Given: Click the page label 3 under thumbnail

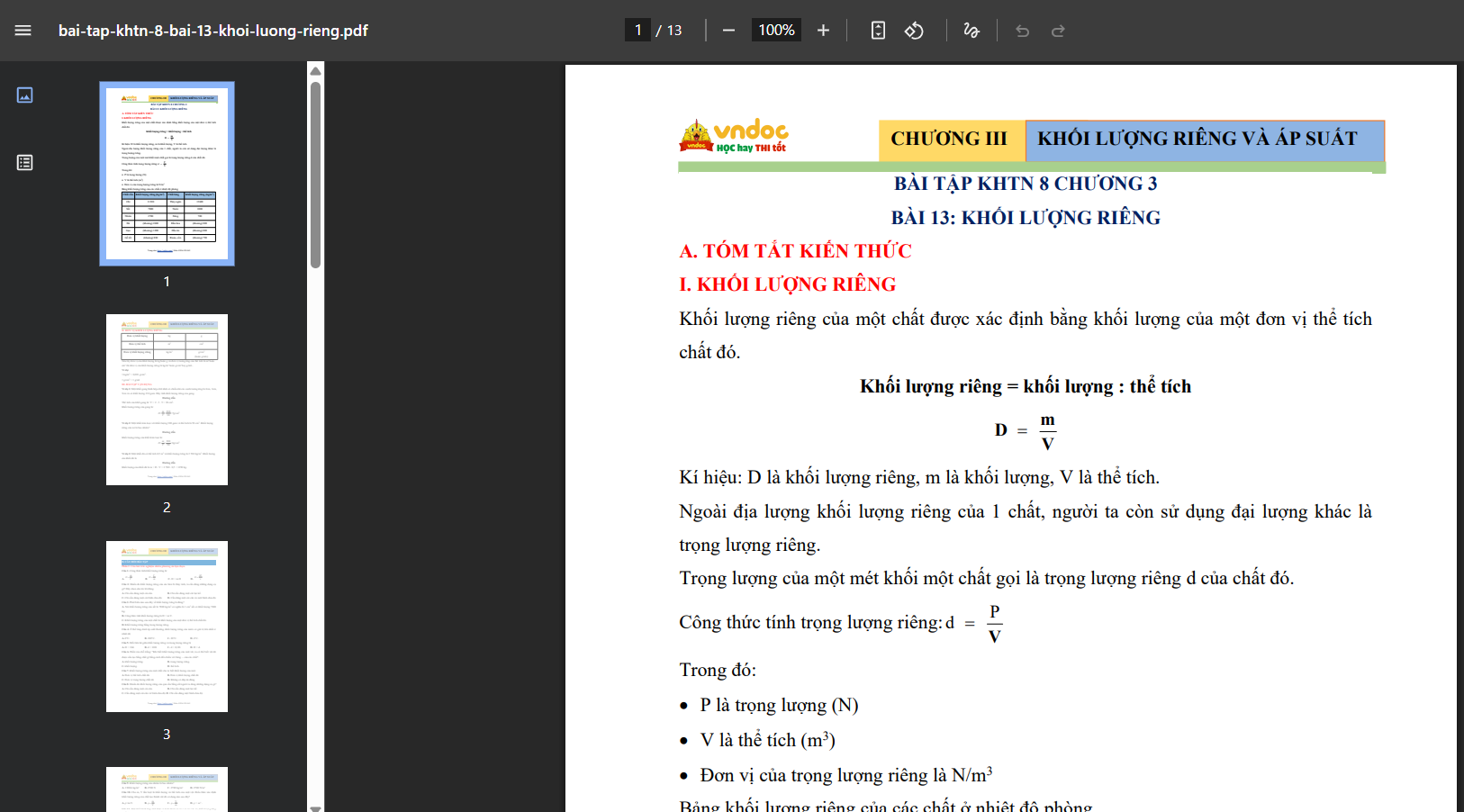Looking at the screenshot, I should (167, 735).
